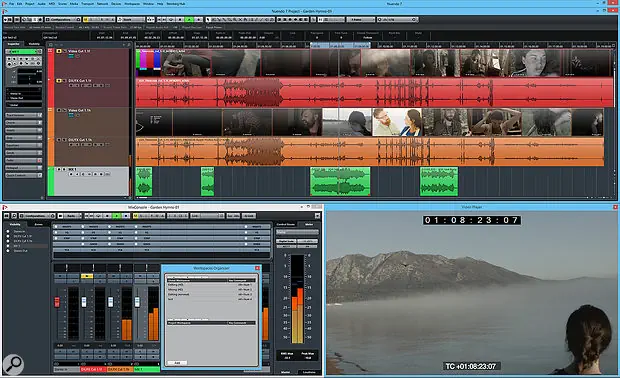The height and width of the screenshot is (378, 620).
Task: Record-enable the MX 1 track
Action: pos(71,174)
